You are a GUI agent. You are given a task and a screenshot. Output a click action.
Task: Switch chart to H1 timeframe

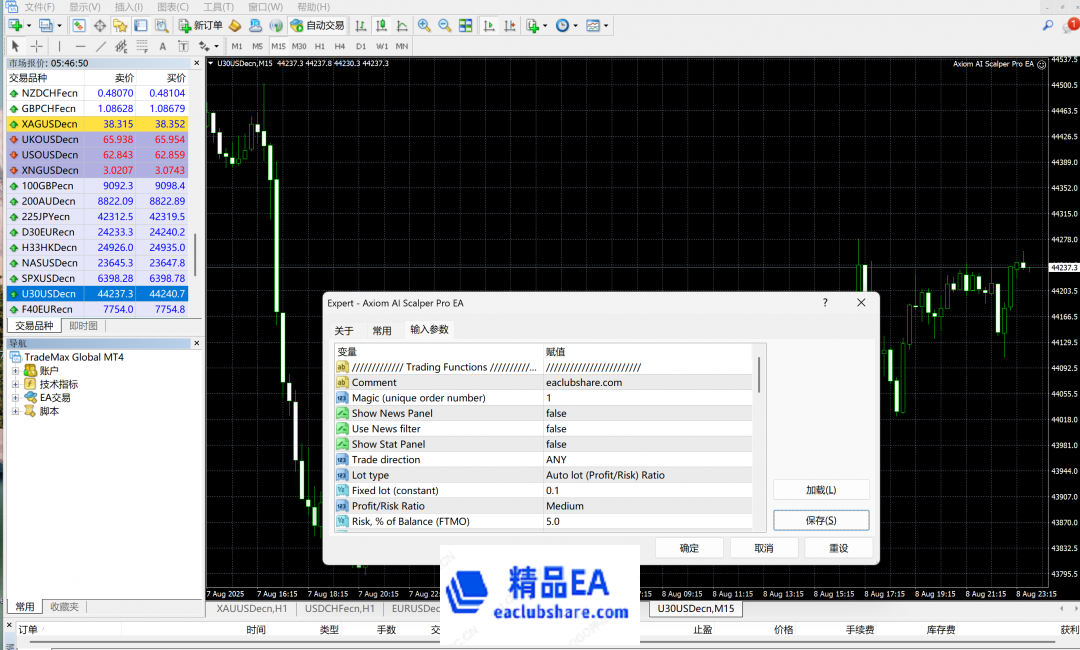[x=320, y=46]
